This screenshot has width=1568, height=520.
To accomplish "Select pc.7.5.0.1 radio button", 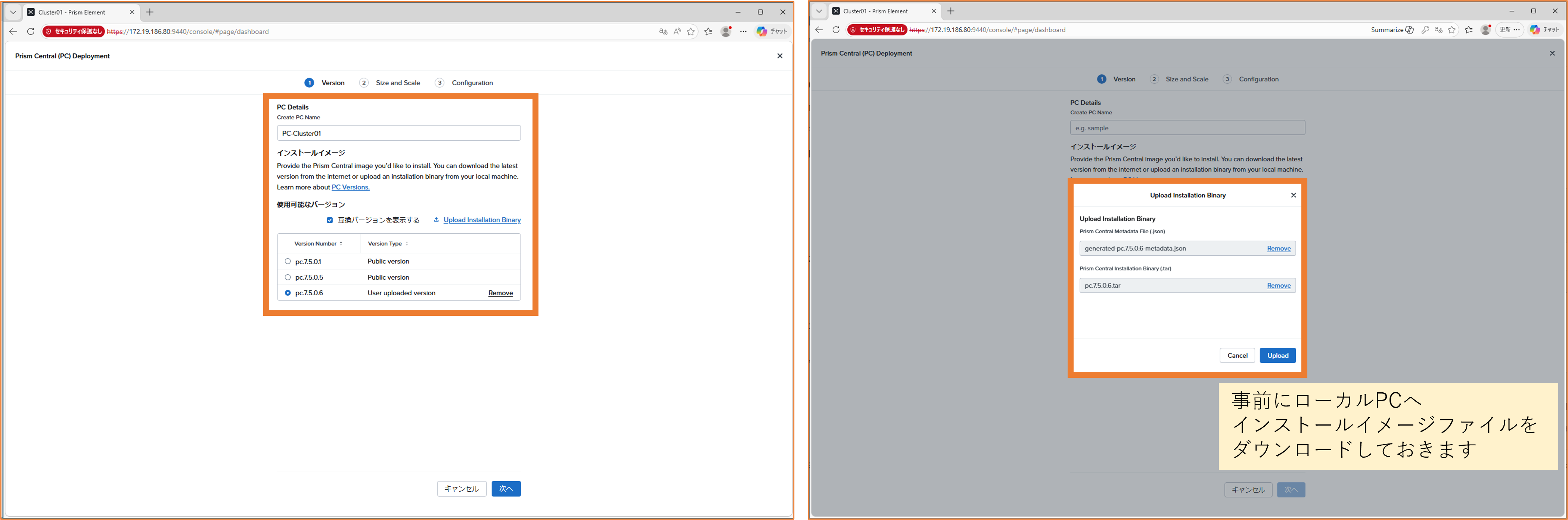I will pyautogui.click(x=288, y=262).
